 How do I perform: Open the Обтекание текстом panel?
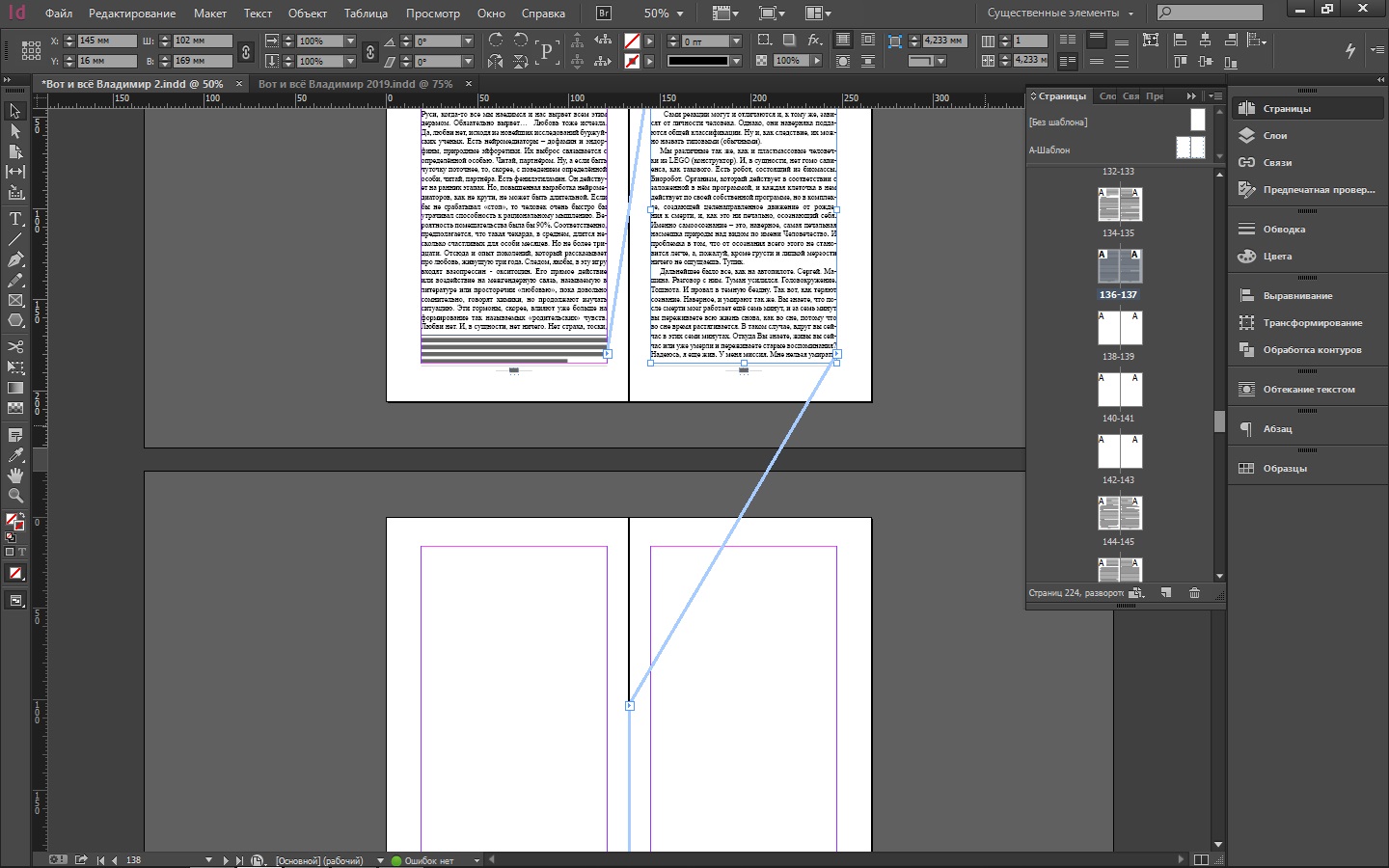[1308, 390]
